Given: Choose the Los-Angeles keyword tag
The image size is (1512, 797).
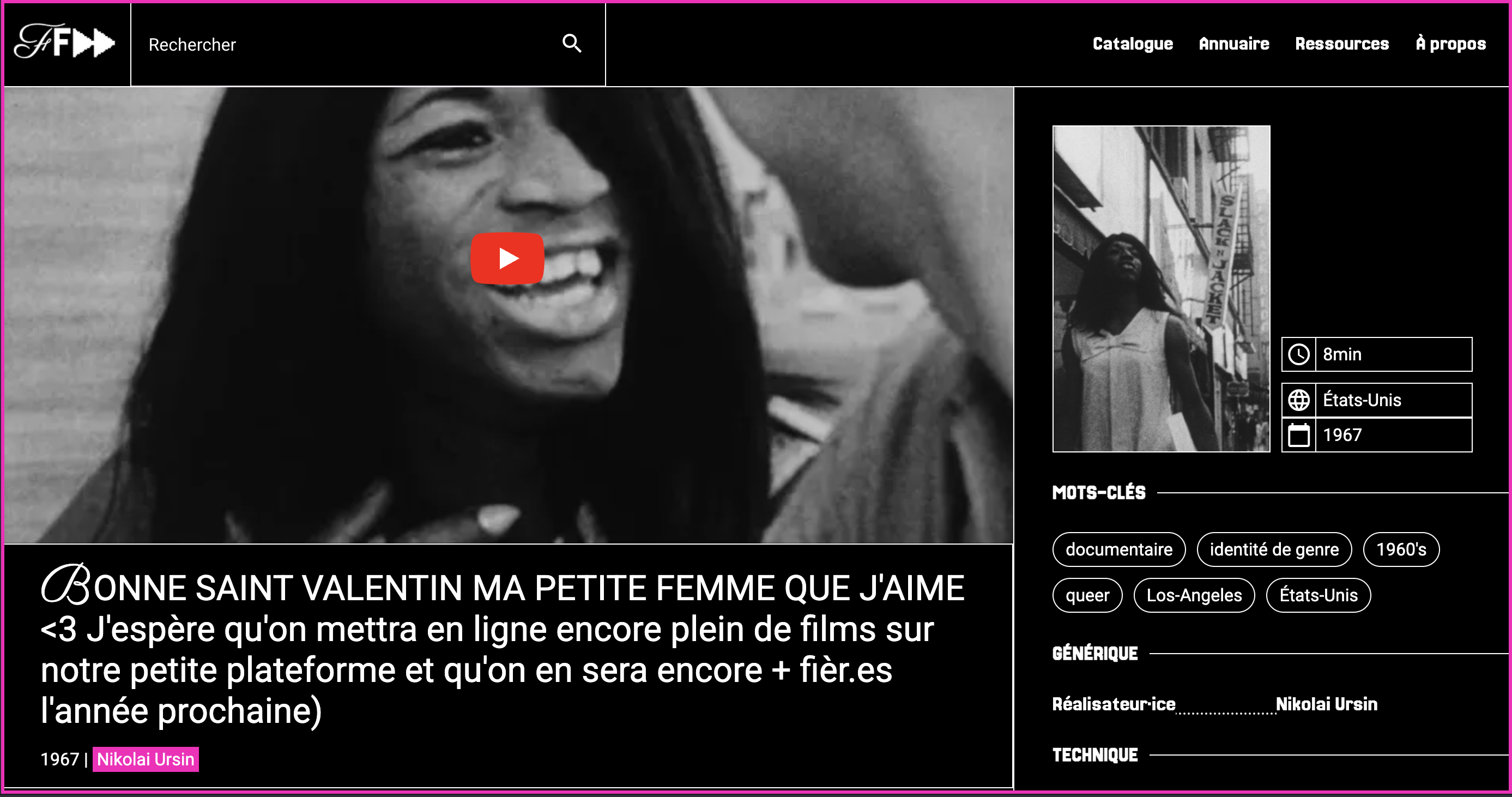Looking at the screenshot, I should [1194, 595].
